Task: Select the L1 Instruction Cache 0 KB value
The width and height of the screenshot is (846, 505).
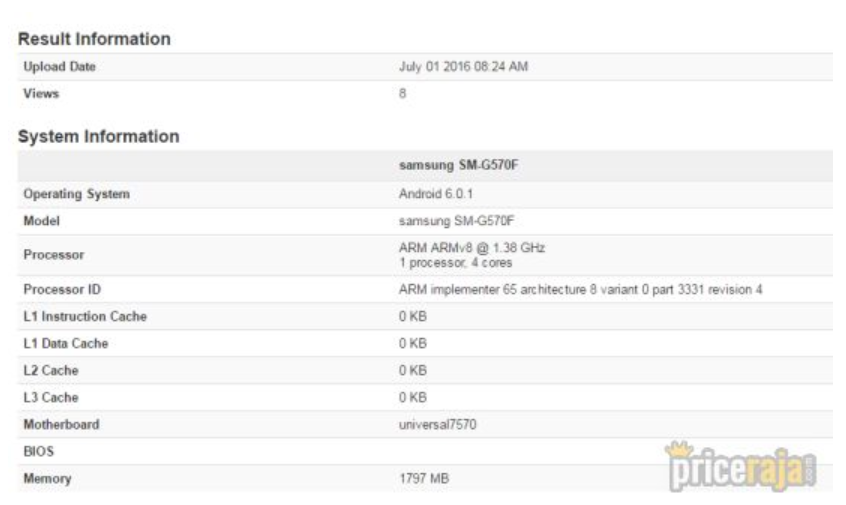Action: (x=413, y=317)
